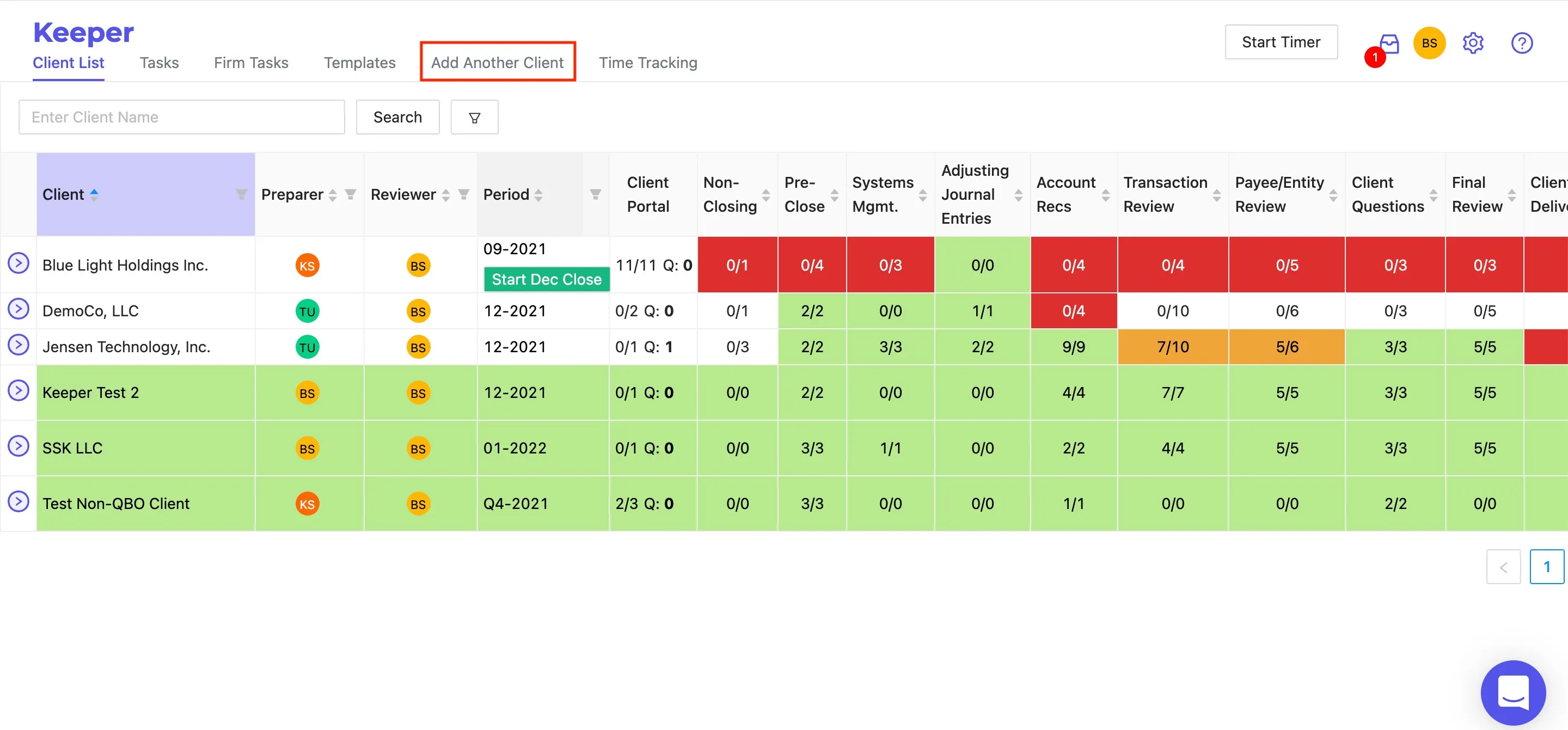Filter the Client column

242,194
